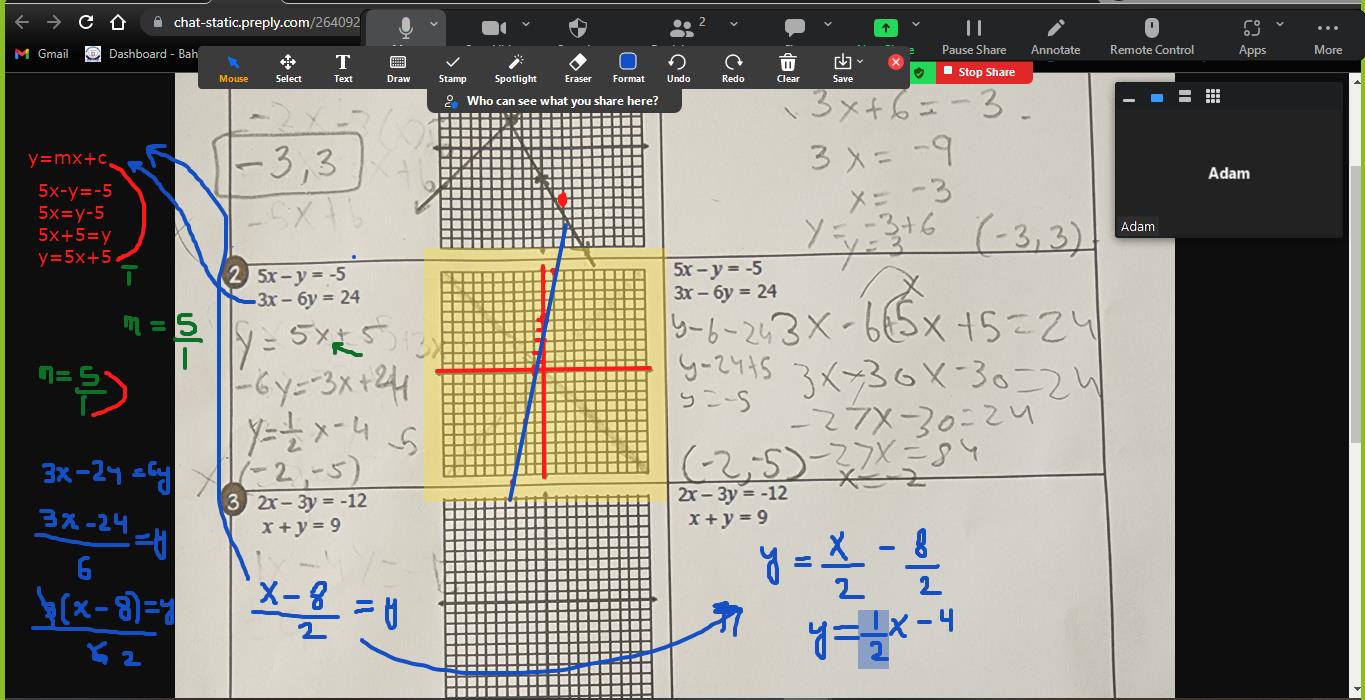This screenshot has width=1365, height=700.
Task: Undo the last annotation
Action: [x=678, y=67]
